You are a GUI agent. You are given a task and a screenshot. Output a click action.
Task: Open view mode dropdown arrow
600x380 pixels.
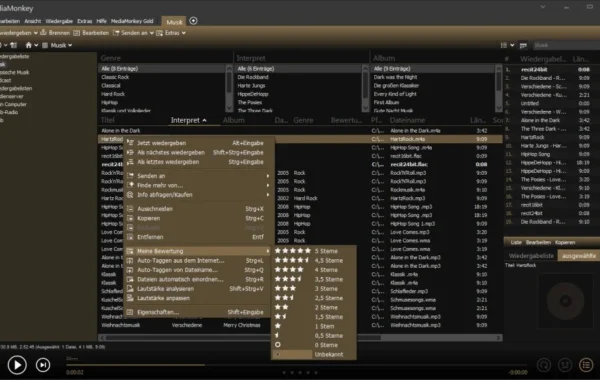coord(512,46)
